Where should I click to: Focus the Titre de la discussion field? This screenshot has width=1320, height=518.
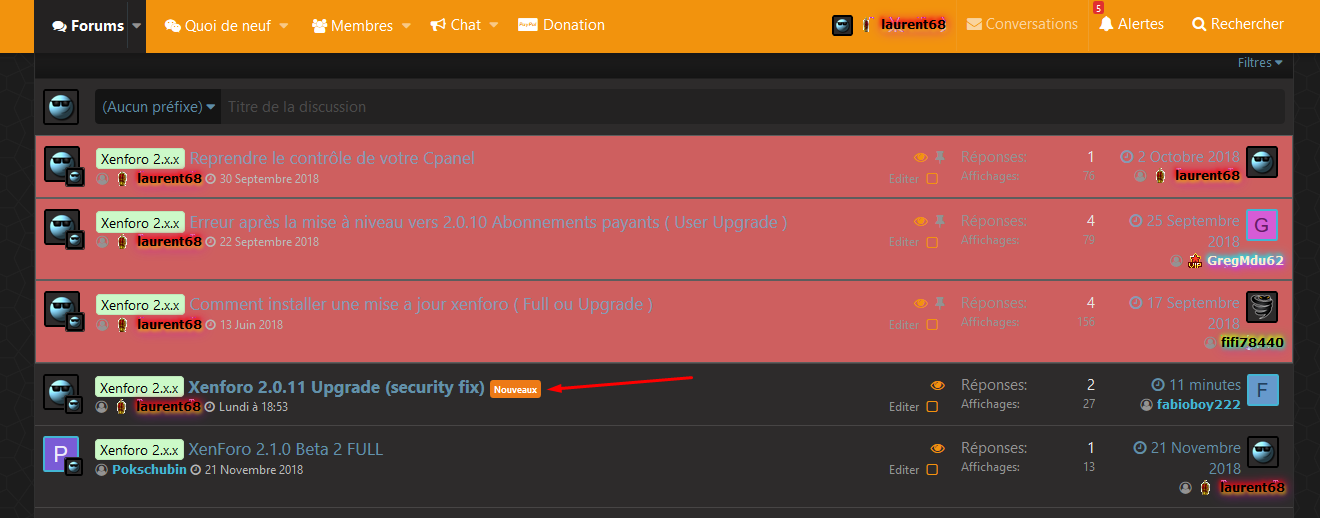click(750, 107)
